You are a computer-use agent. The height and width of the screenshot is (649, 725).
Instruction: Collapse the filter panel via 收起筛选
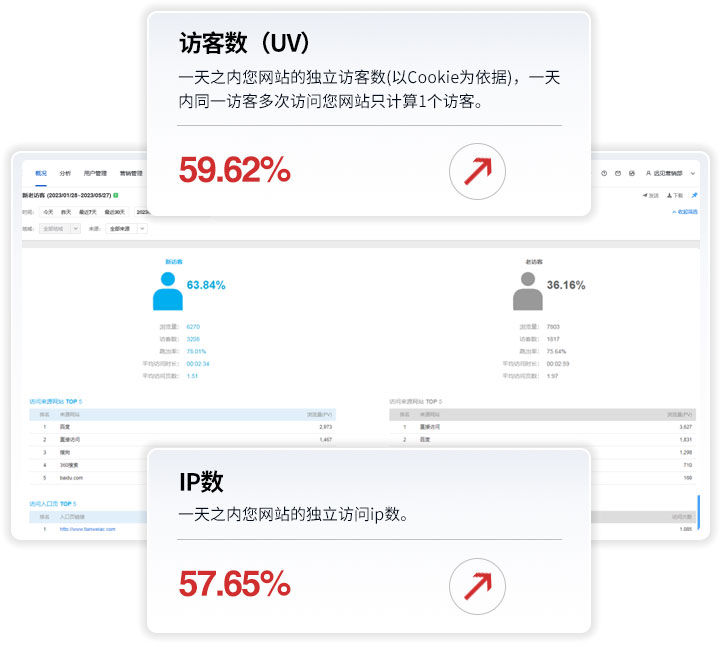pyautogui.click(x=685, y=212)
